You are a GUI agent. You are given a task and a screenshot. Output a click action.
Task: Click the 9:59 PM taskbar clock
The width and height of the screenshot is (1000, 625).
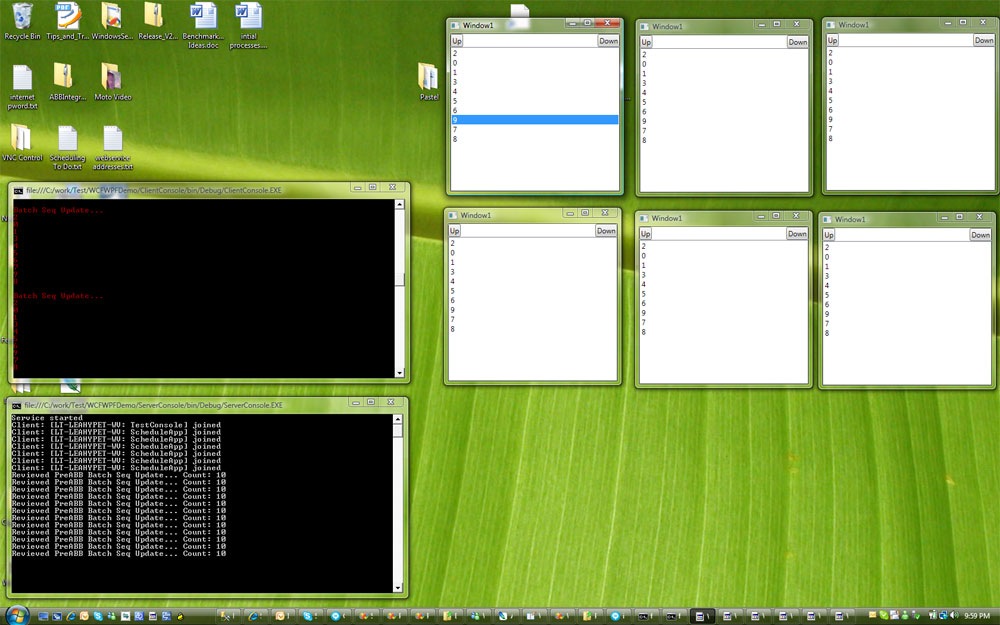pyautogui.click(x=977, y=615)
